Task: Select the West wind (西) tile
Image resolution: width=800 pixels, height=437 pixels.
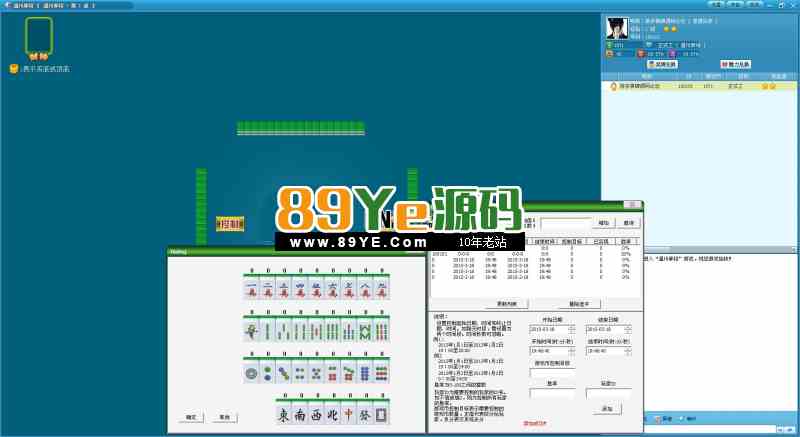Action: click(x=317, y=413)
